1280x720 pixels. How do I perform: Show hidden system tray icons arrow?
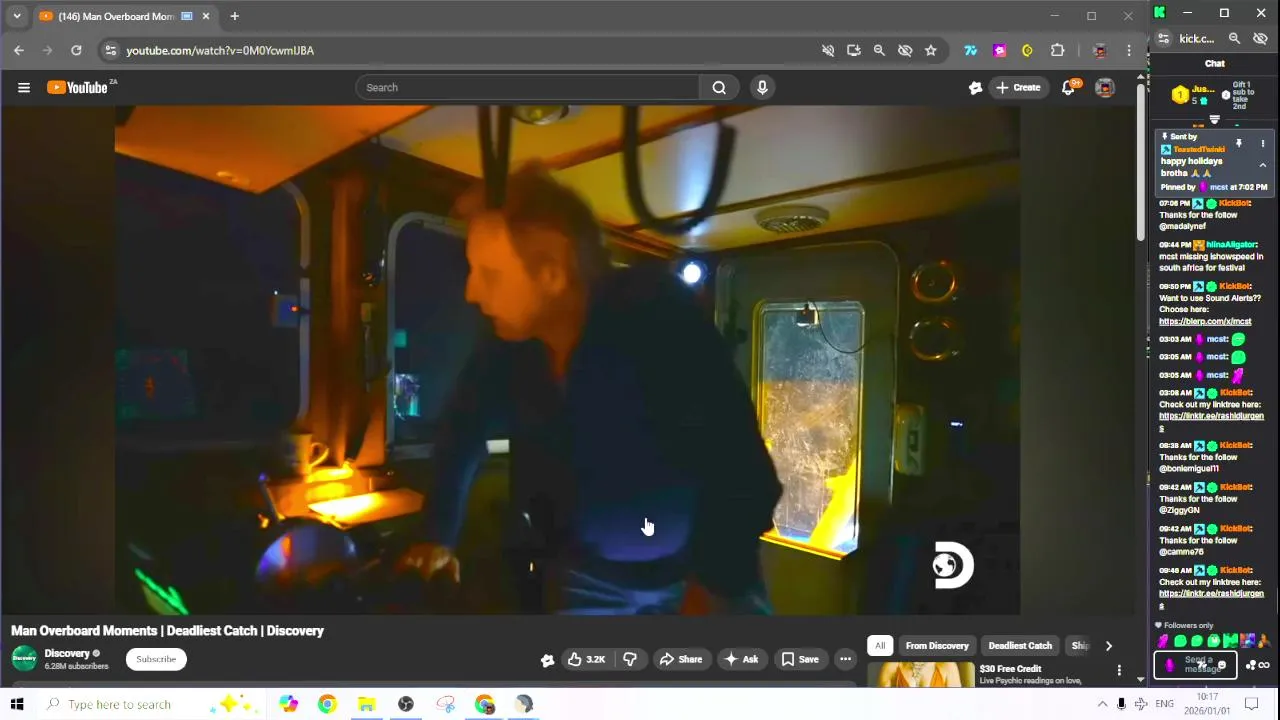point(1103,704)
